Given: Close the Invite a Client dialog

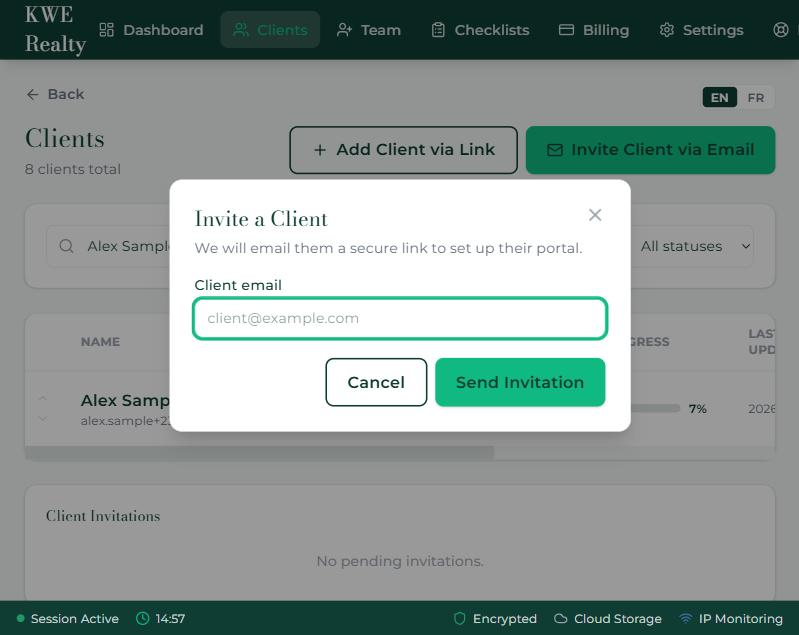Looking at the screenshot, I should (595, 215).
